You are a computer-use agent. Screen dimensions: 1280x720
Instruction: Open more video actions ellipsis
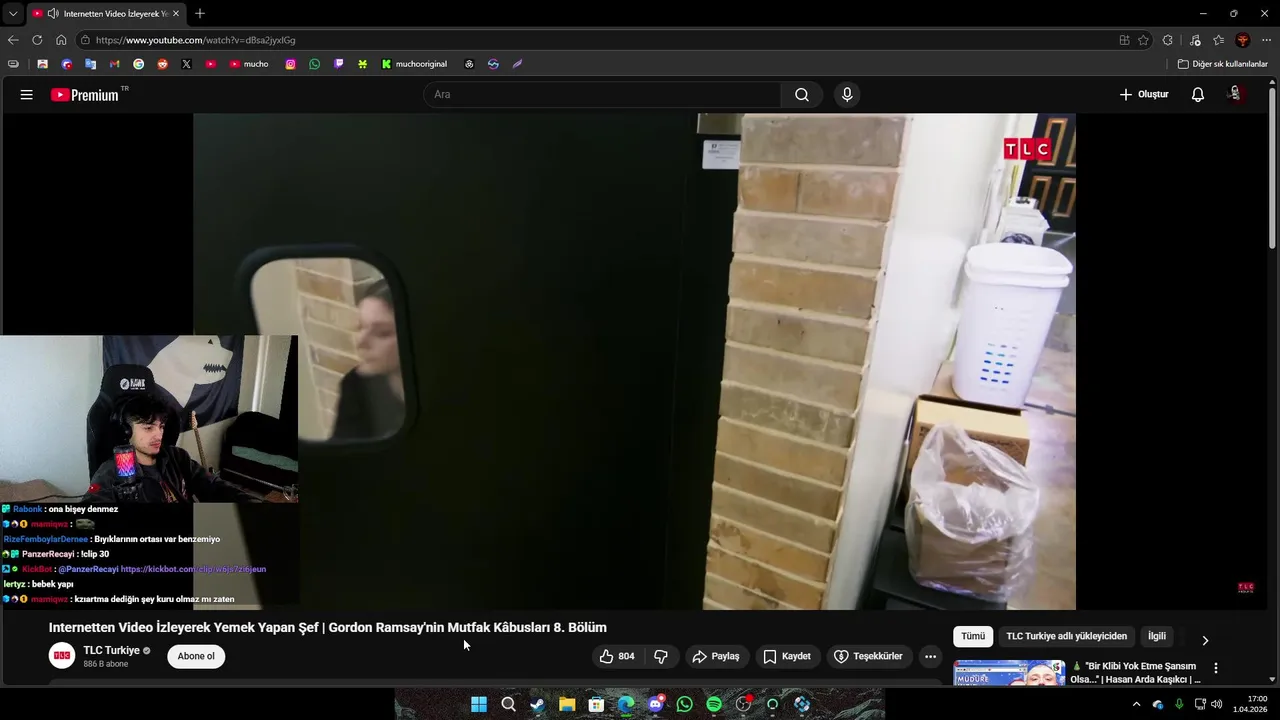point(930,657)
